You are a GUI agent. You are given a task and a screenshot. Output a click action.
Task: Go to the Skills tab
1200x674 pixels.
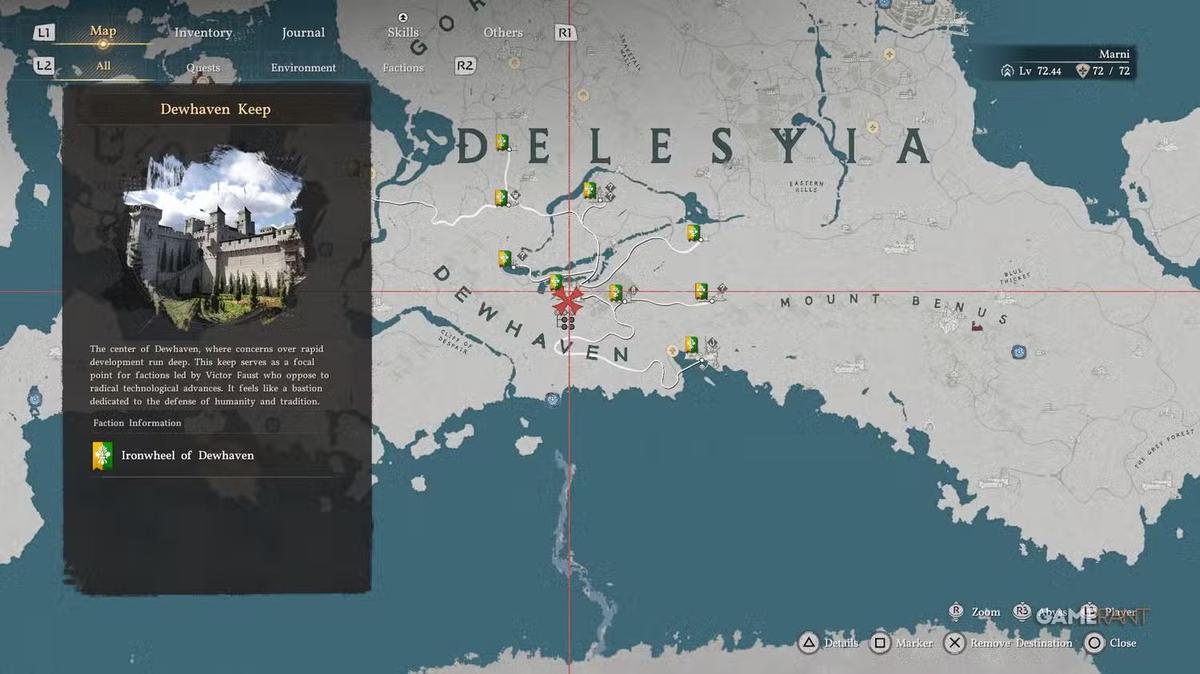point(403,33)
